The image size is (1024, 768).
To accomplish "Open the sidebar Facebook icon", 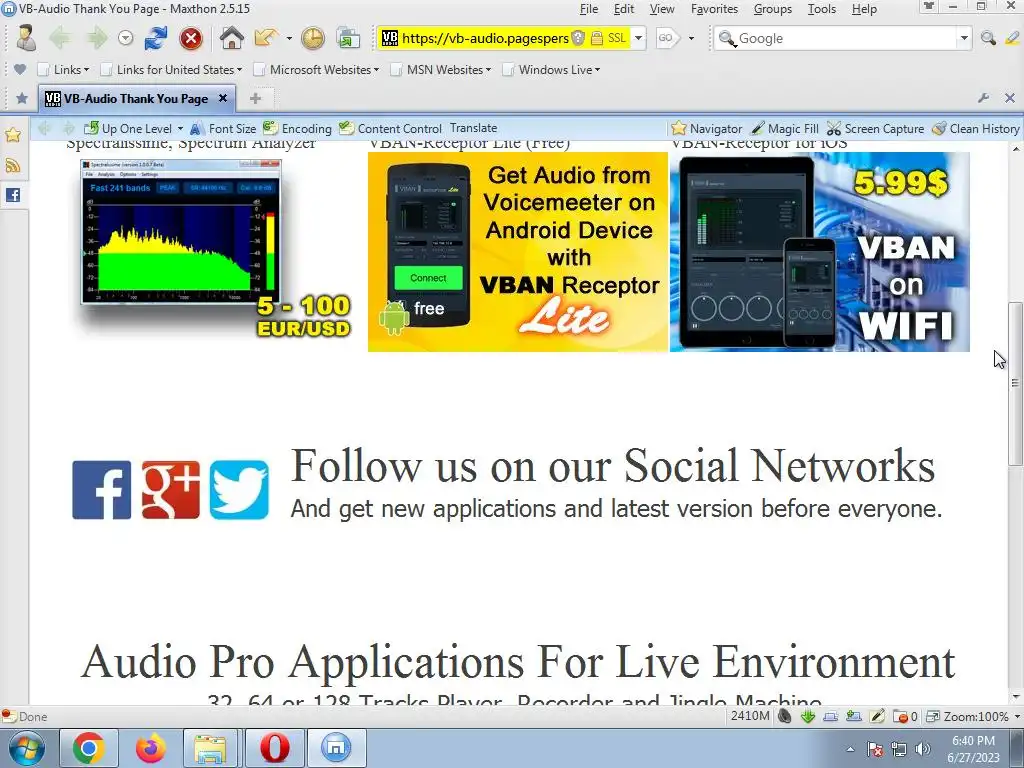I will 13,195.
